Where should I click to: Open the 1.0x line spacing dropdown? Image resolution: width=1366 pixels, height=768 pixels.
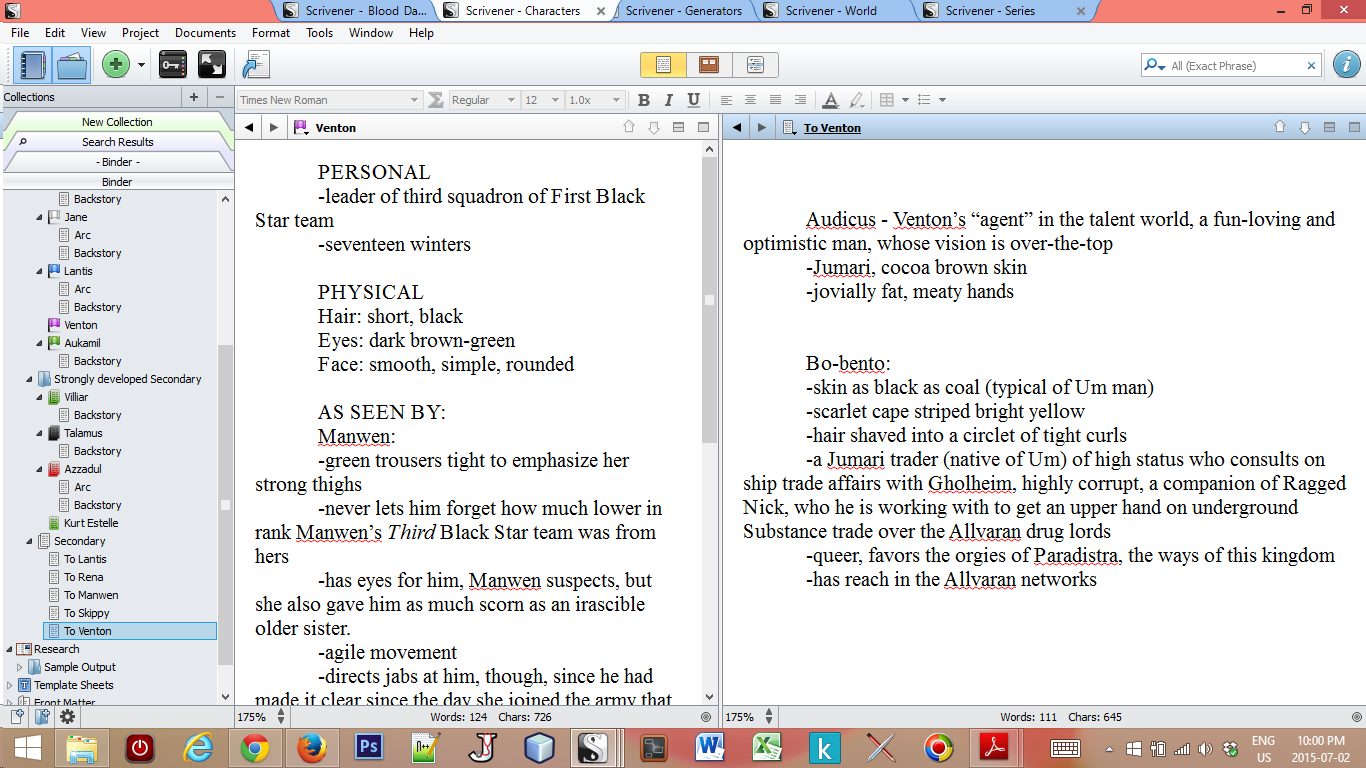594,100
